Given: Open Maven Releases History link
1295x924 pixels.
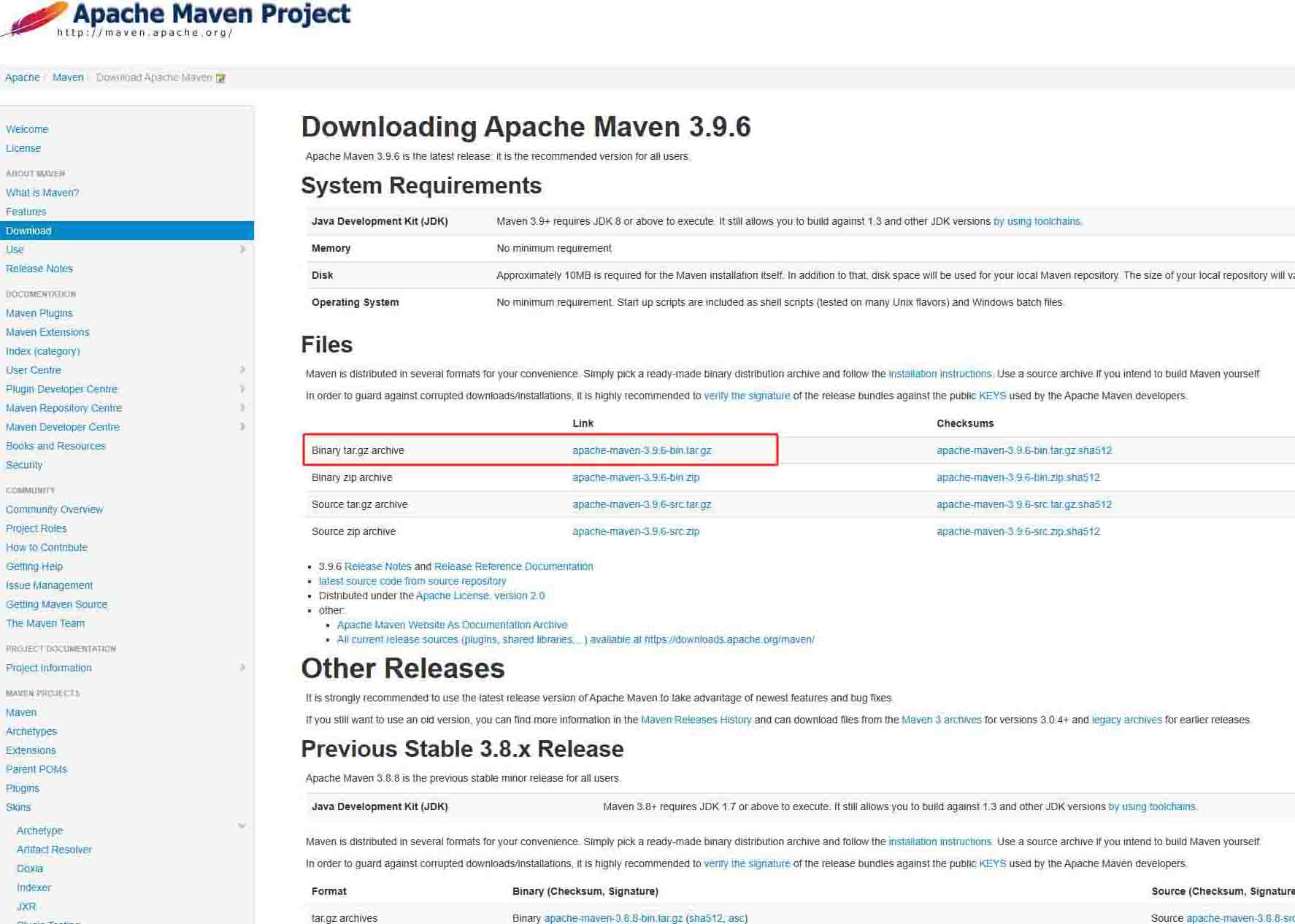Looking at the screenshot, I should click(x=696, y=720).
